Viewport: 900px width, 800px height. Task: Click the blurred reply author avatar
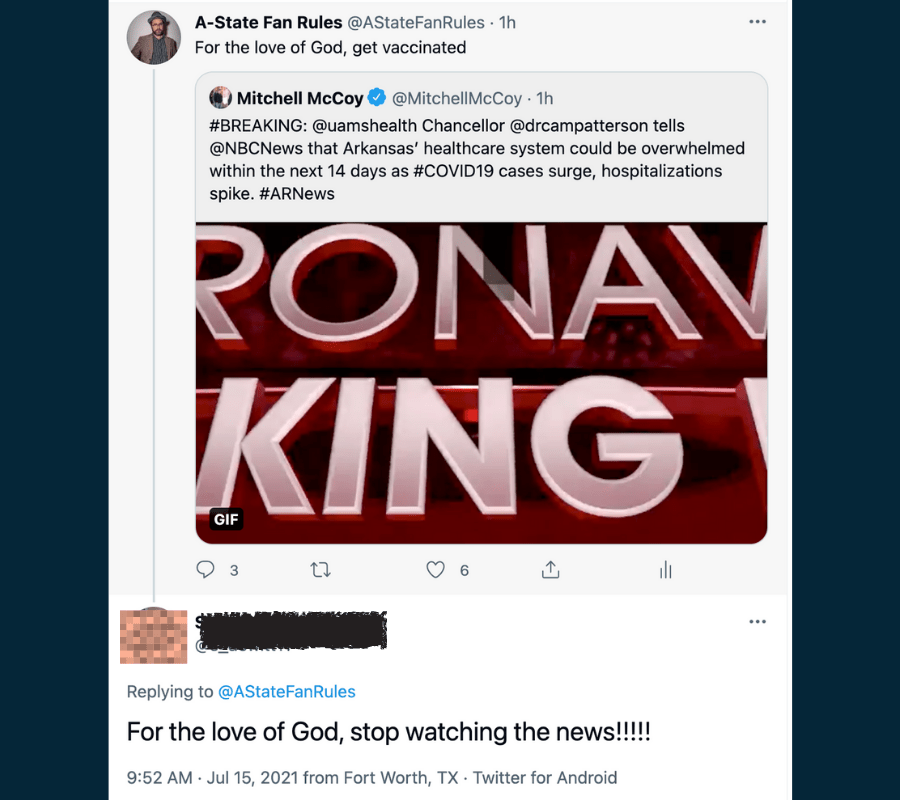tap(153, 636)
